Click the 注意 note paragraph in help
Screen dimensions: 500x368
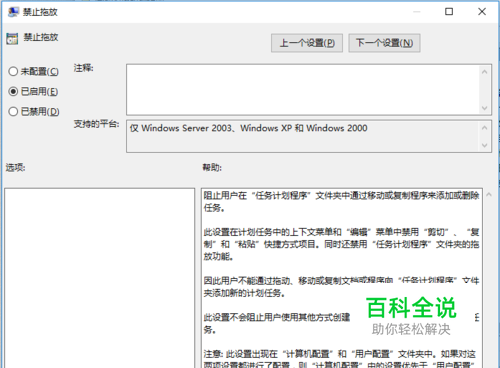click(x=340, y=358)
